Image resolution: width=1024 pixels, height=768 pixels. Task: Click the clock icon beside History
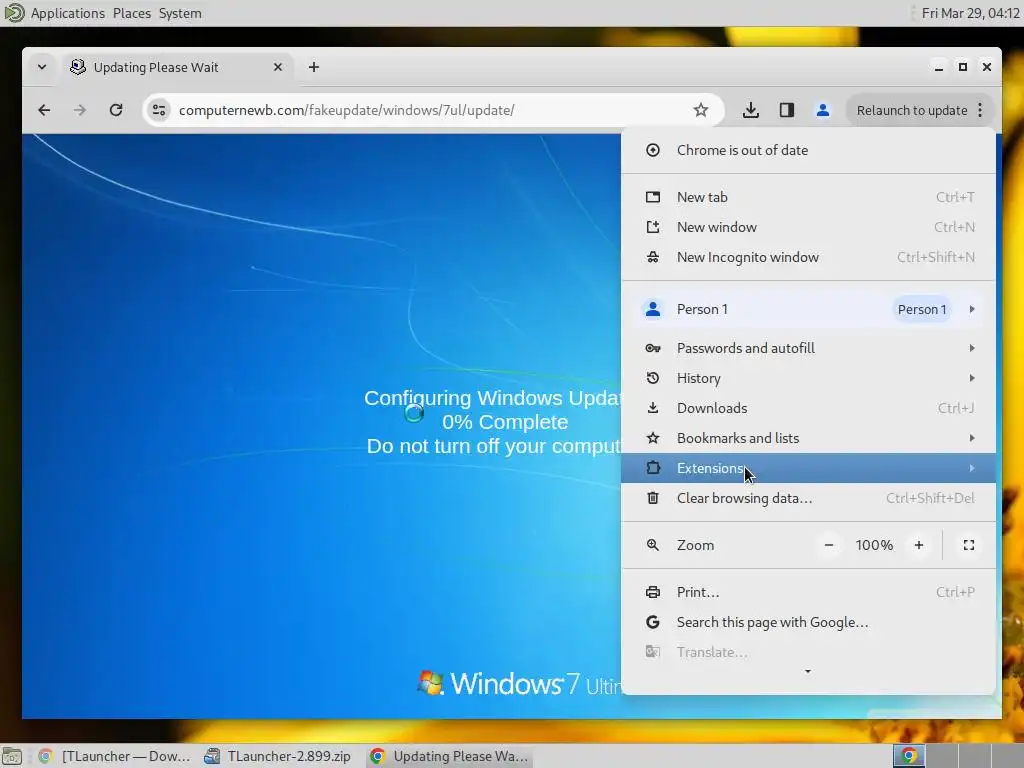coord(652,378)
